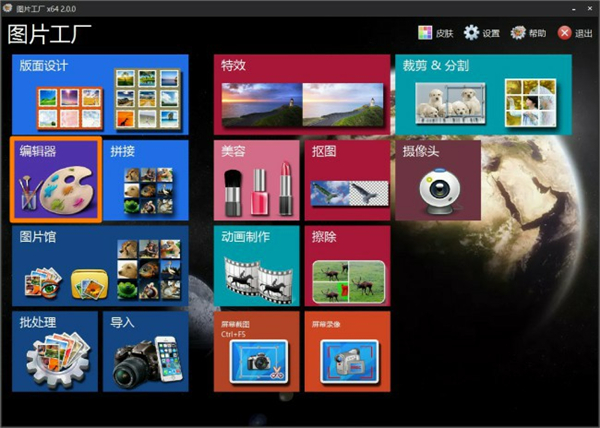
Task: Start 屏幕录像 screen recording tile
Action: click(347, 352)
